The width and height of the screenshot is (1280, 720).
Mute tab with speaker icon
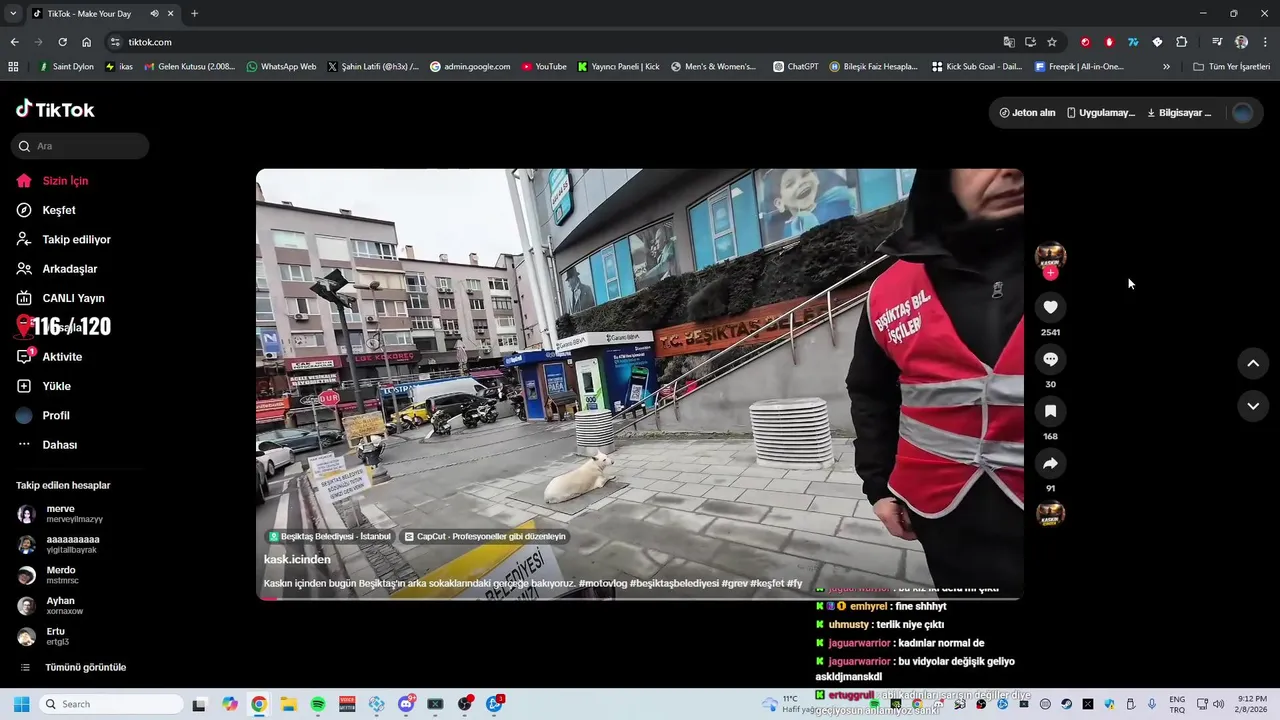[x=154, y=14]
